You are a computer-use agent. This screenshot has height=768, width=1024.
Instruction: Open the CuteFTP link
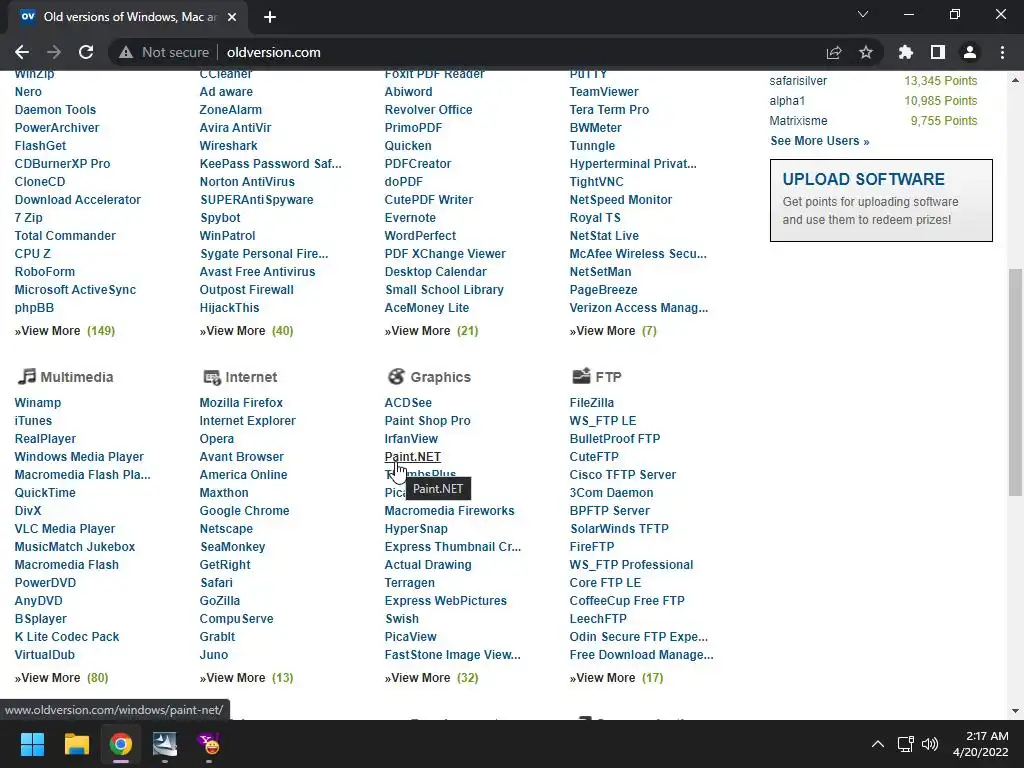click(x=594, y=456)
